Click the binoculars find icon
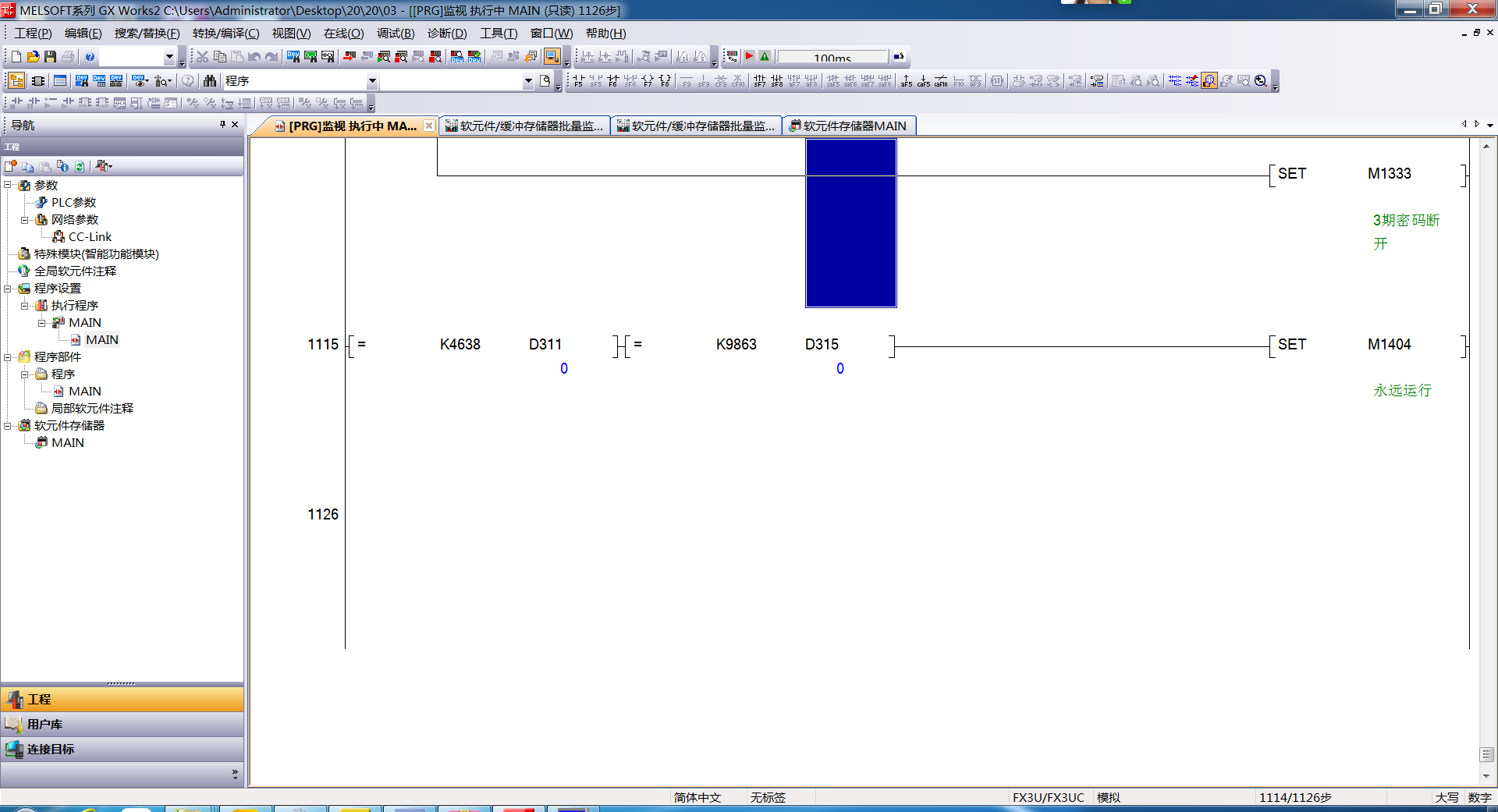This screenshot has width=1498, height=812. coord(209,81)
